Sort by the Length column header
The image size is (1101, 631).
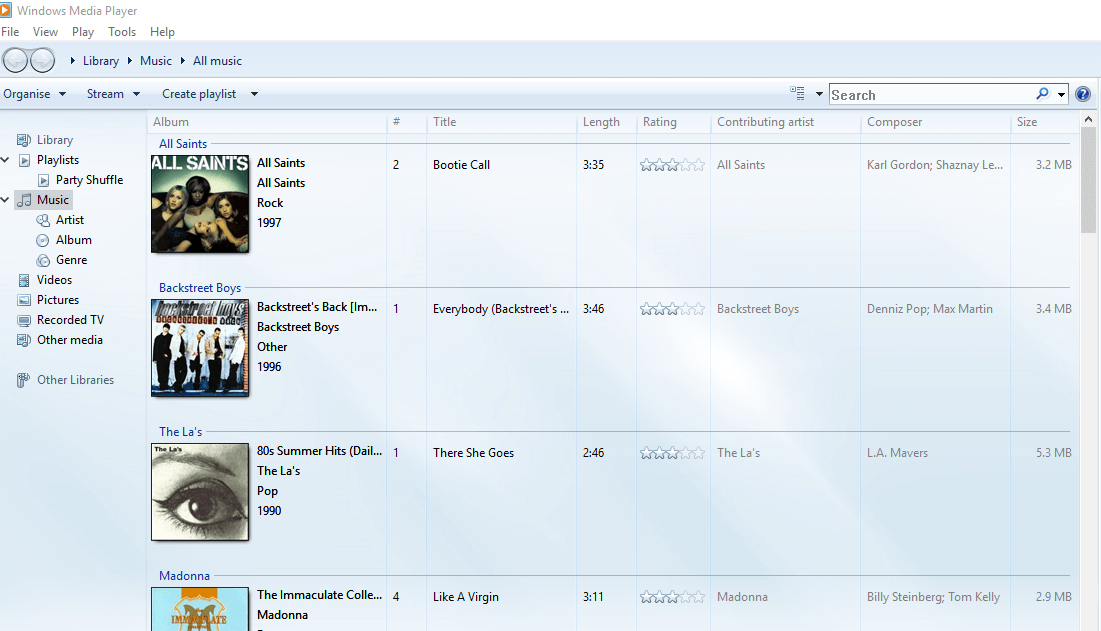[607, 122]
